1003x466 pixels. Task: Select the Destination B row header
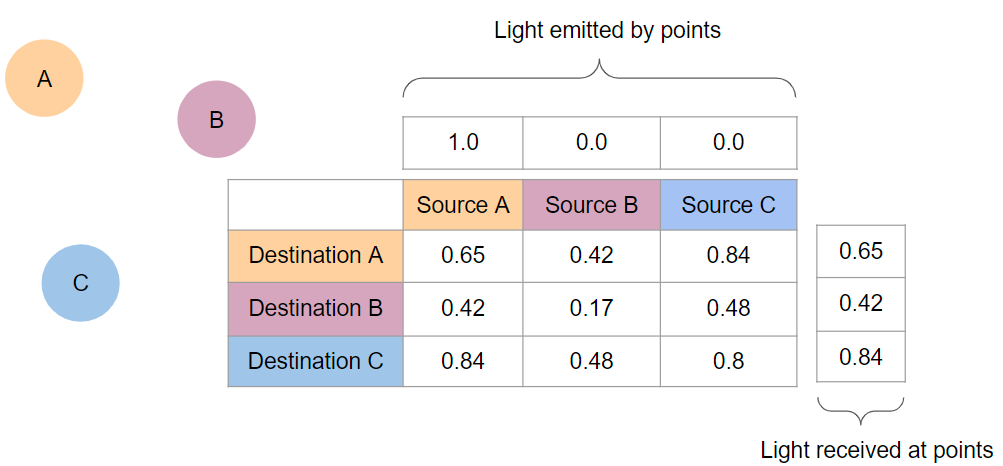(315, 308)
